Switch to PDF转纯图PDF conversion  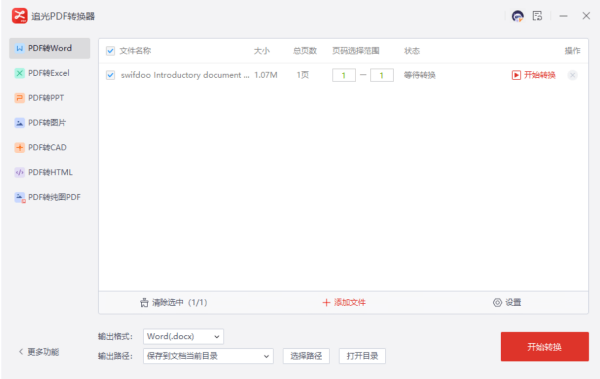pyautogui.click(x=49, y=197)
